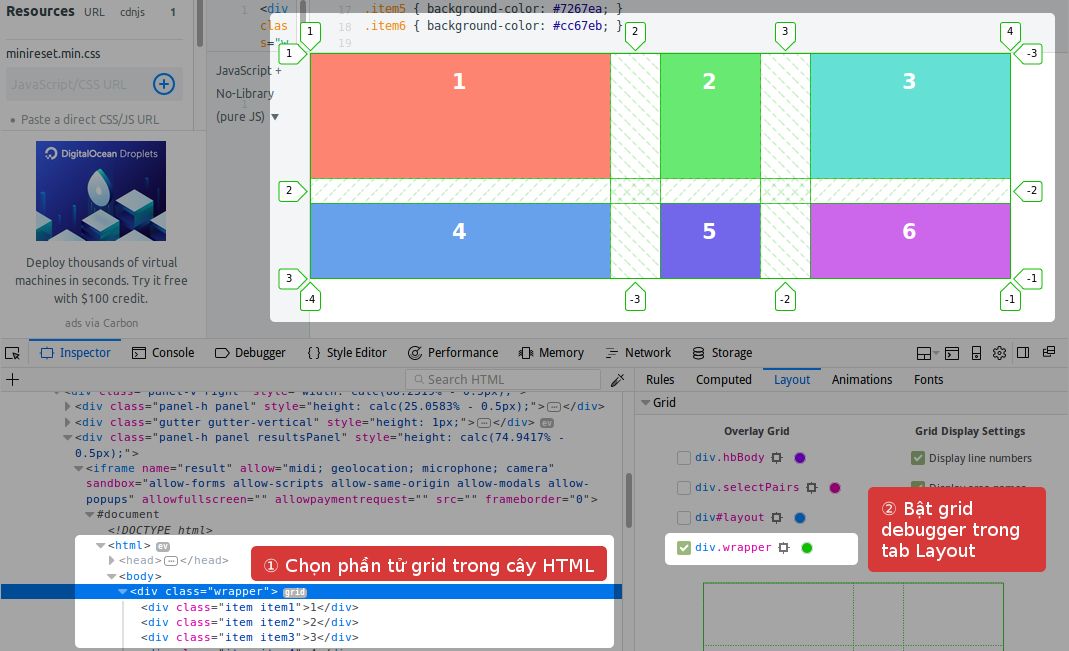The height and width of the screenshot is (651, 1069).
Task: Toggle Display line numbers checkbox
Action: click(x=918, y=458)
